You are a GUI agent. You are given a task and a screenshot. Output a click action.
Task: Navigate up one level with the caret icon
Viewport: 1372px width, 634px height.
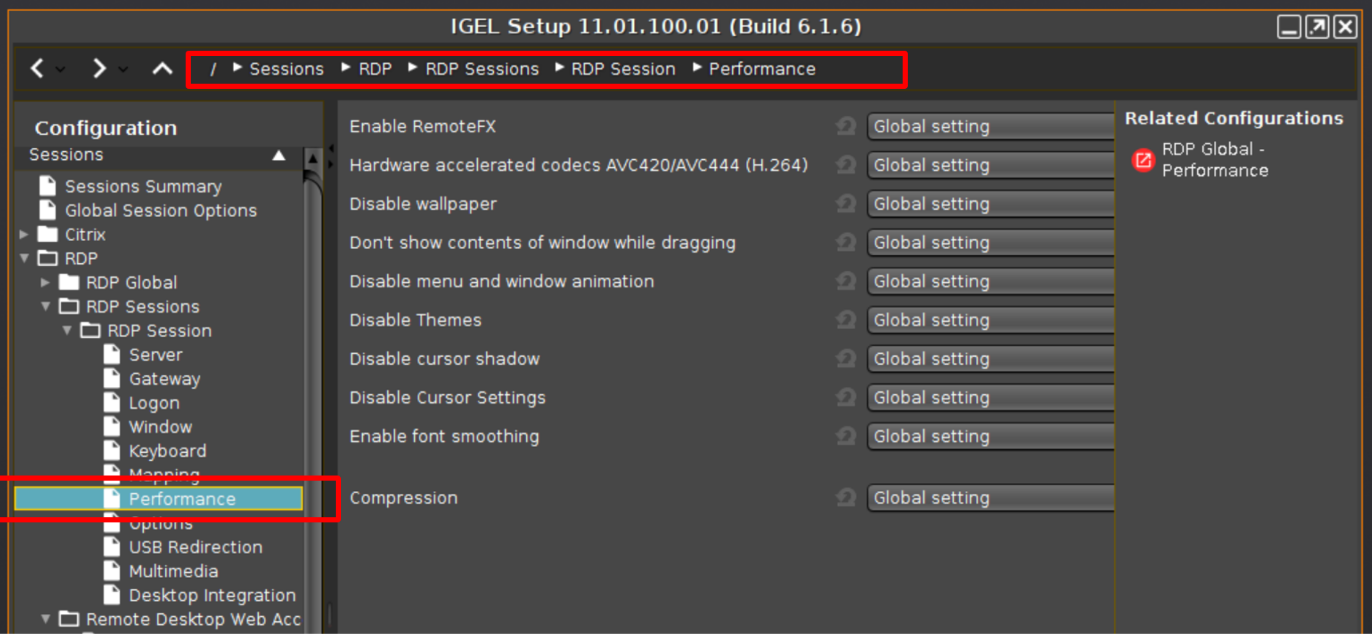click(162, 69)
